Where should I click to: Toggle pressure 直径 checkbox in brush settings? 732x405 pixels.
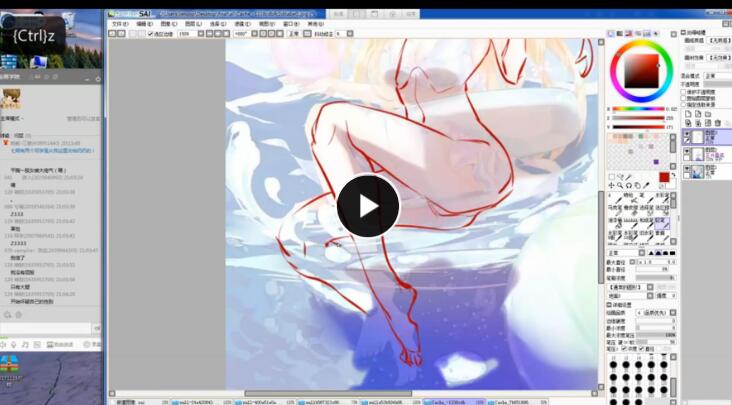click(x=642, y=349)
